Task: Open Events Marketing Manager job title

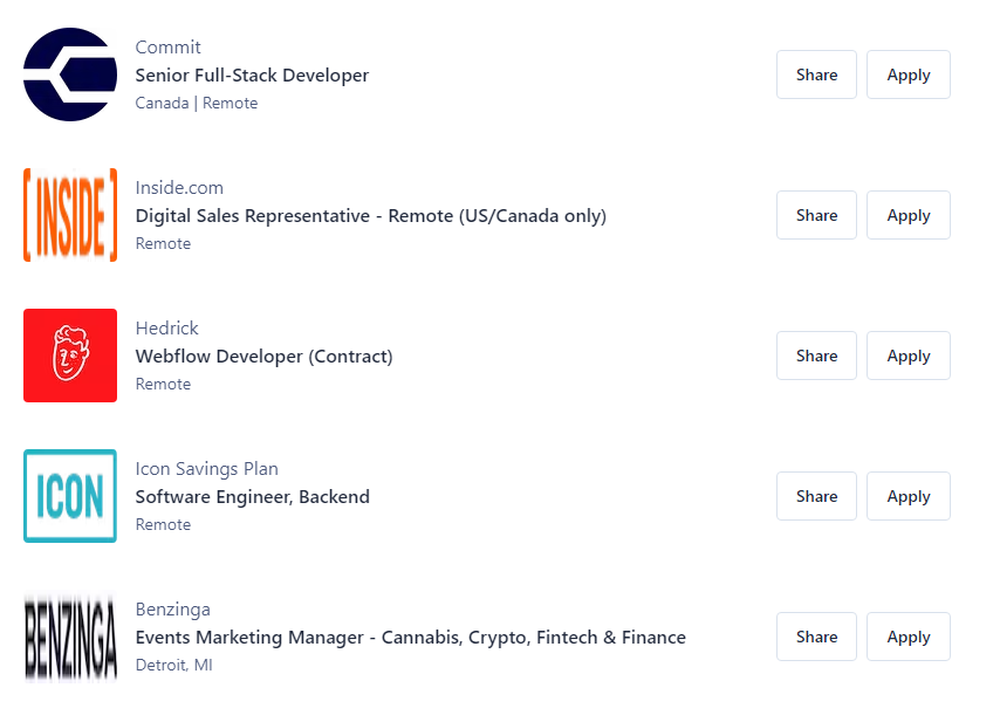Action: [410, 637]
